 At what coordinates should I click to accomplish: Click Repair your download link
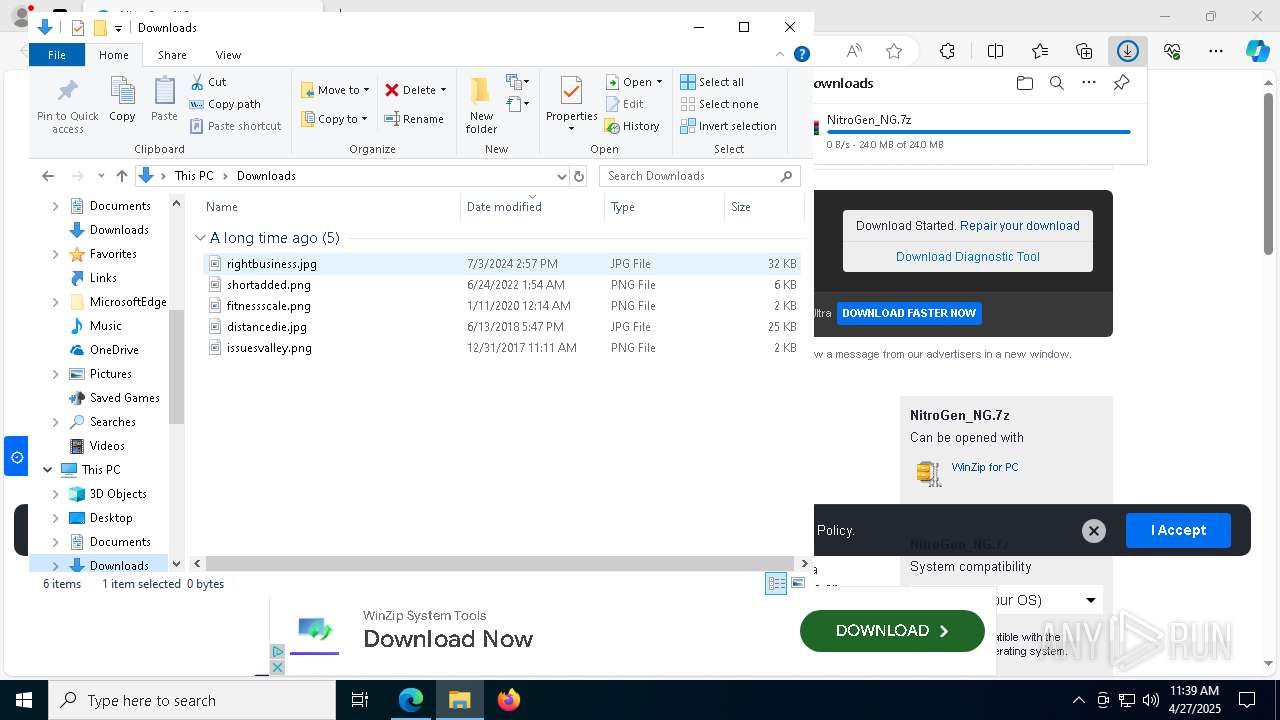[x=1020, y=226]
